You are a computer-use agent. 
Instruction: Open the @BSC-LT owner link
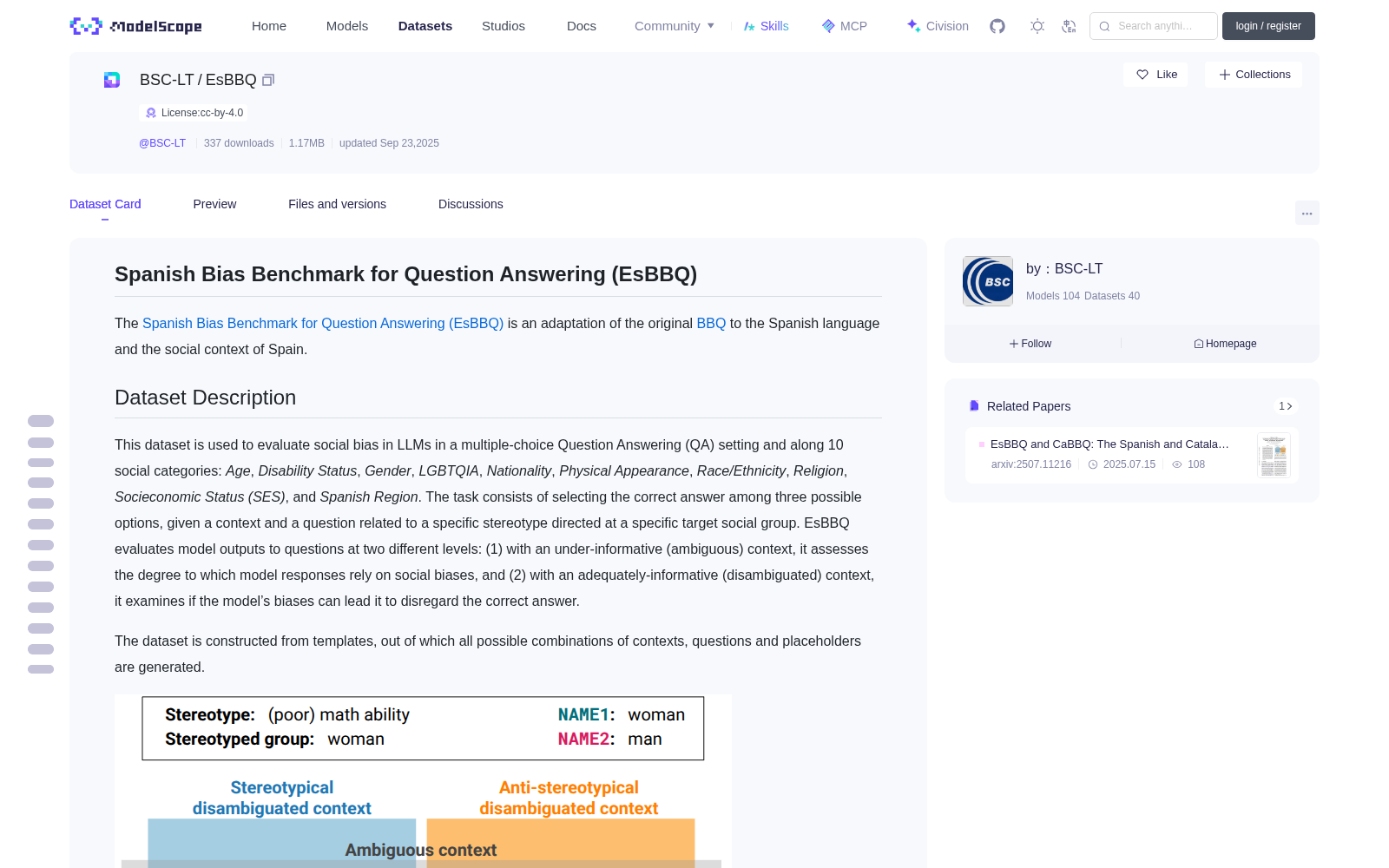162,143
